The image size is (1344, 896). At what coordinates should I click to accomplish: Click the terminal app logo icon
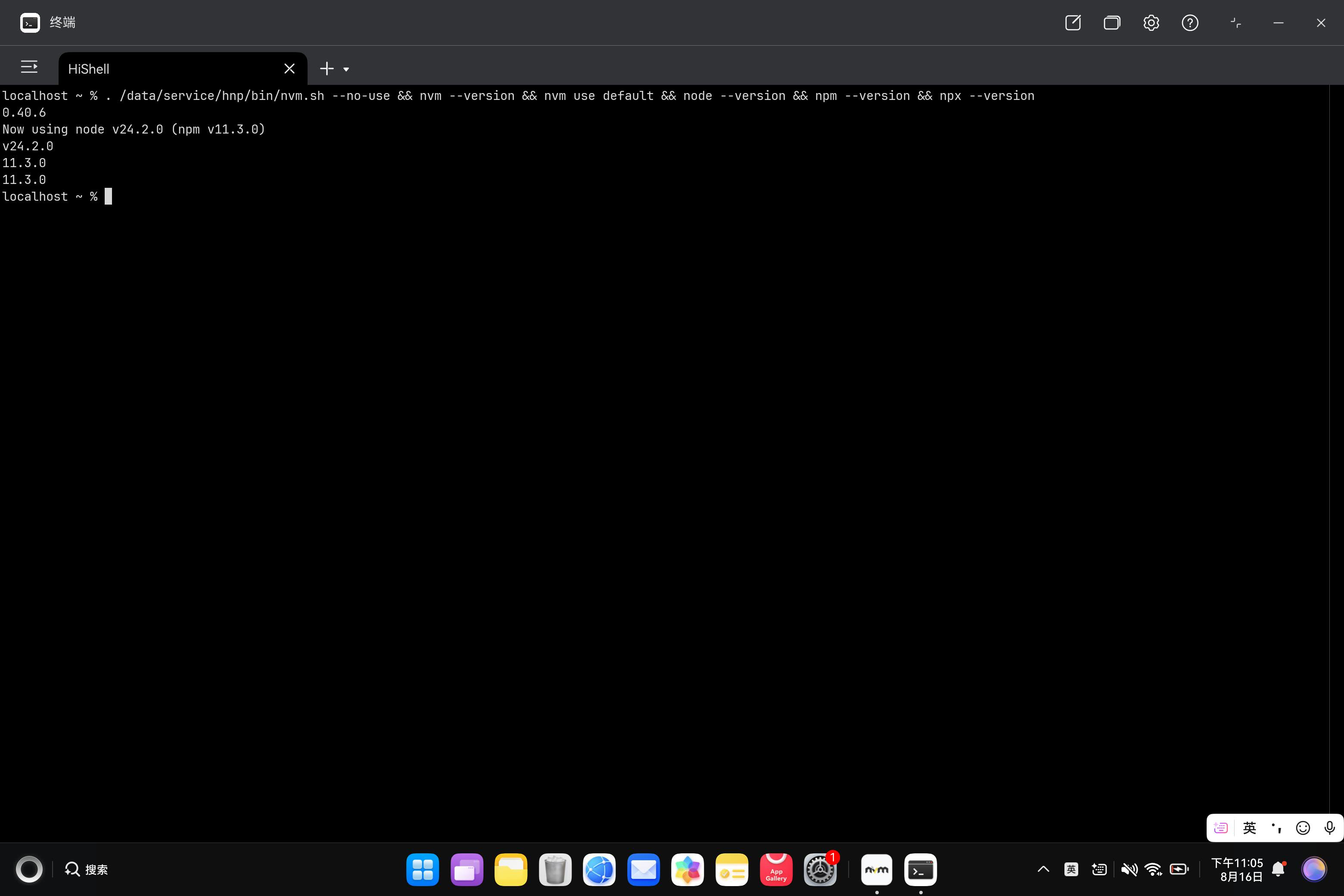click(30, 23)
